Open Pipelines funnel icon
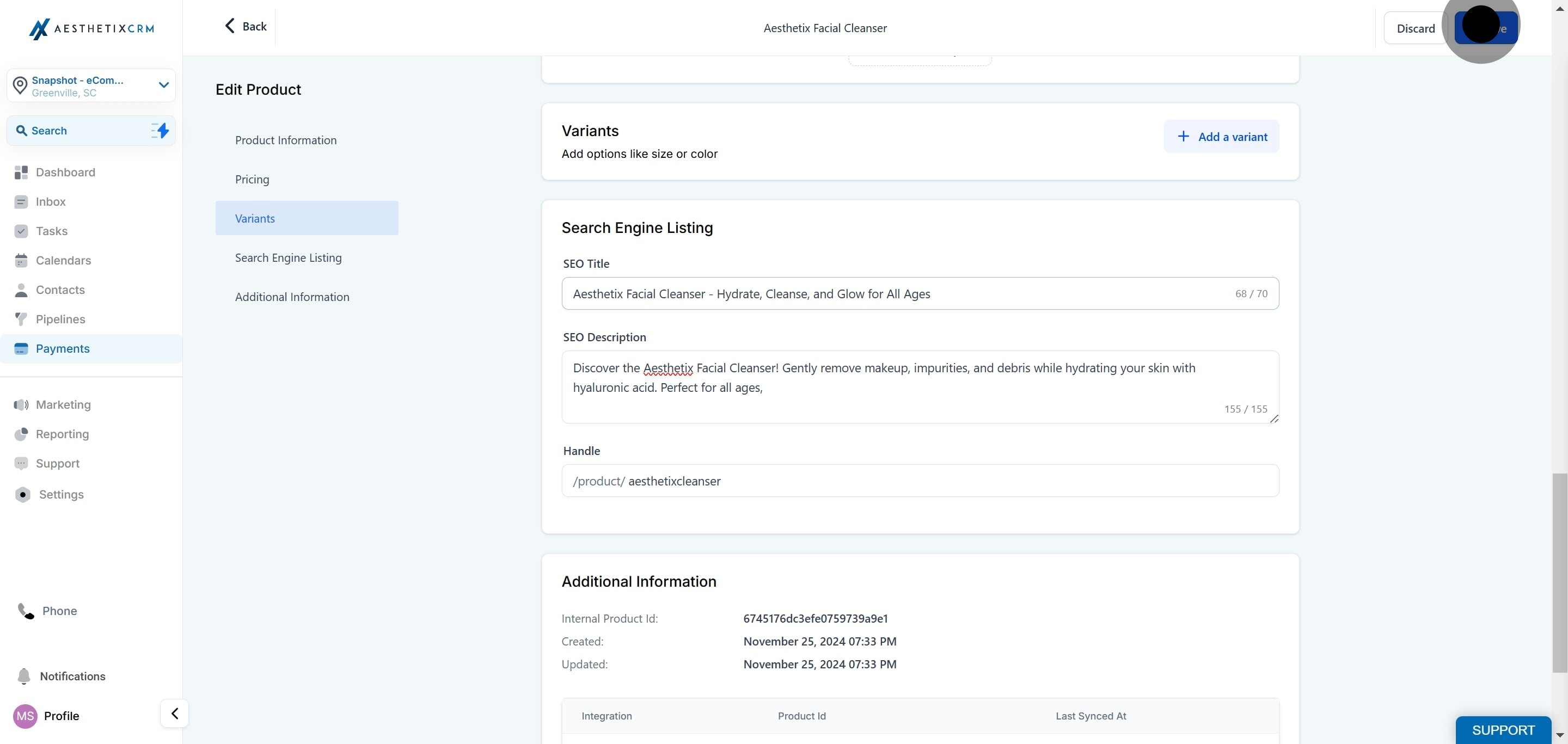The height and width of the screenshot is (744, 1568). tap(21, 319)
